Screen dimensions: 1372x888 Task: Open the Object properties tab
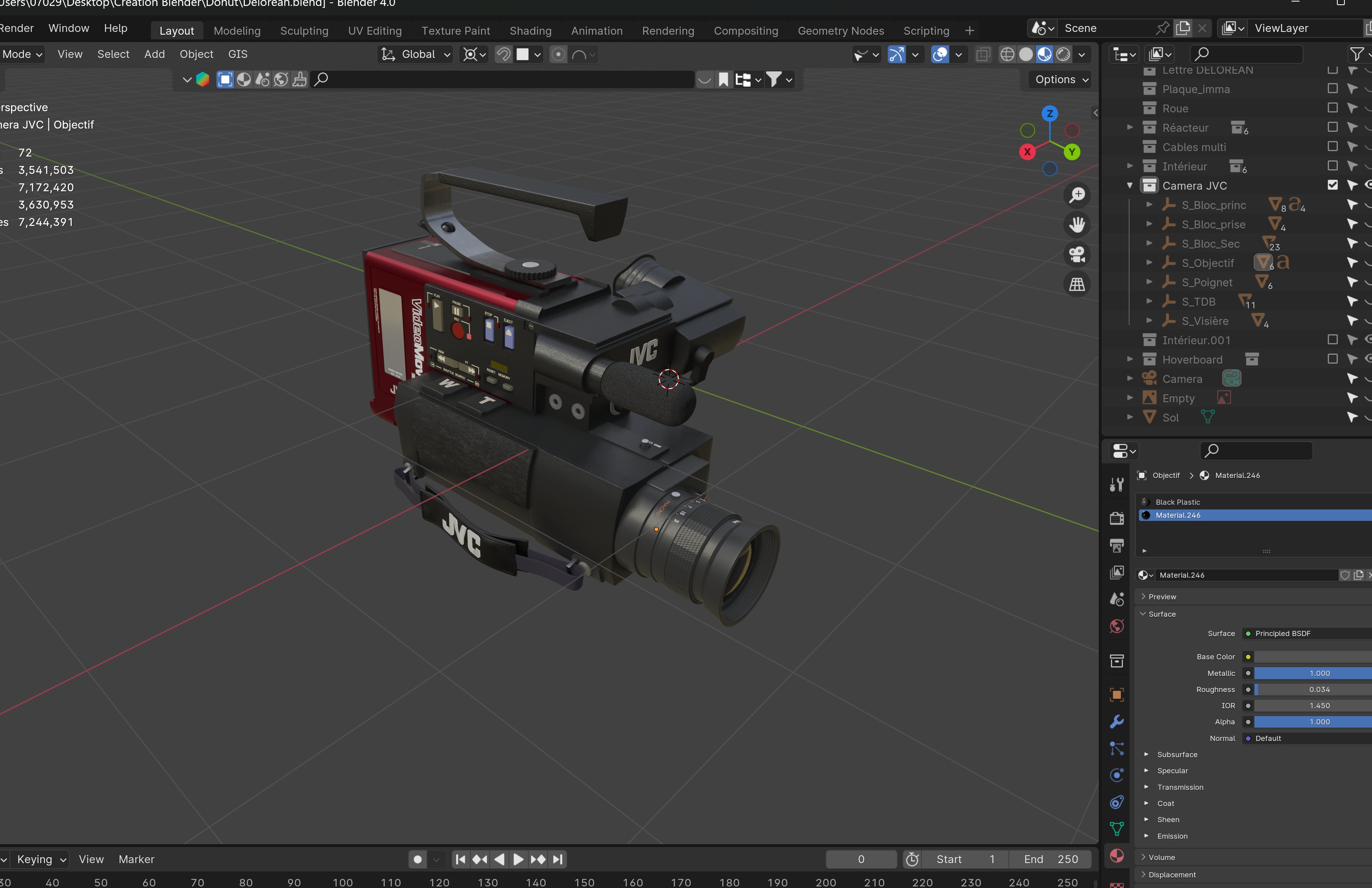1117,695
